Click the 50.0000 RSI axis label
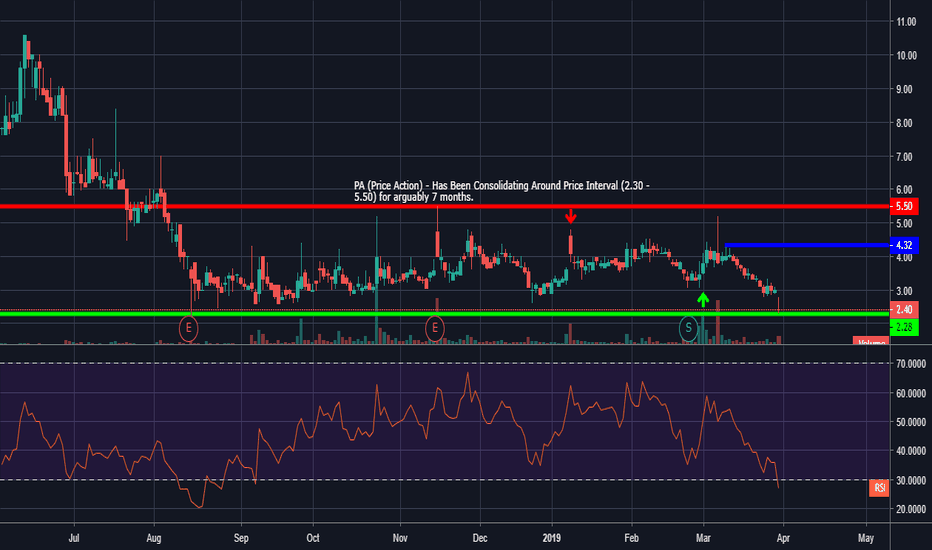 911,422
